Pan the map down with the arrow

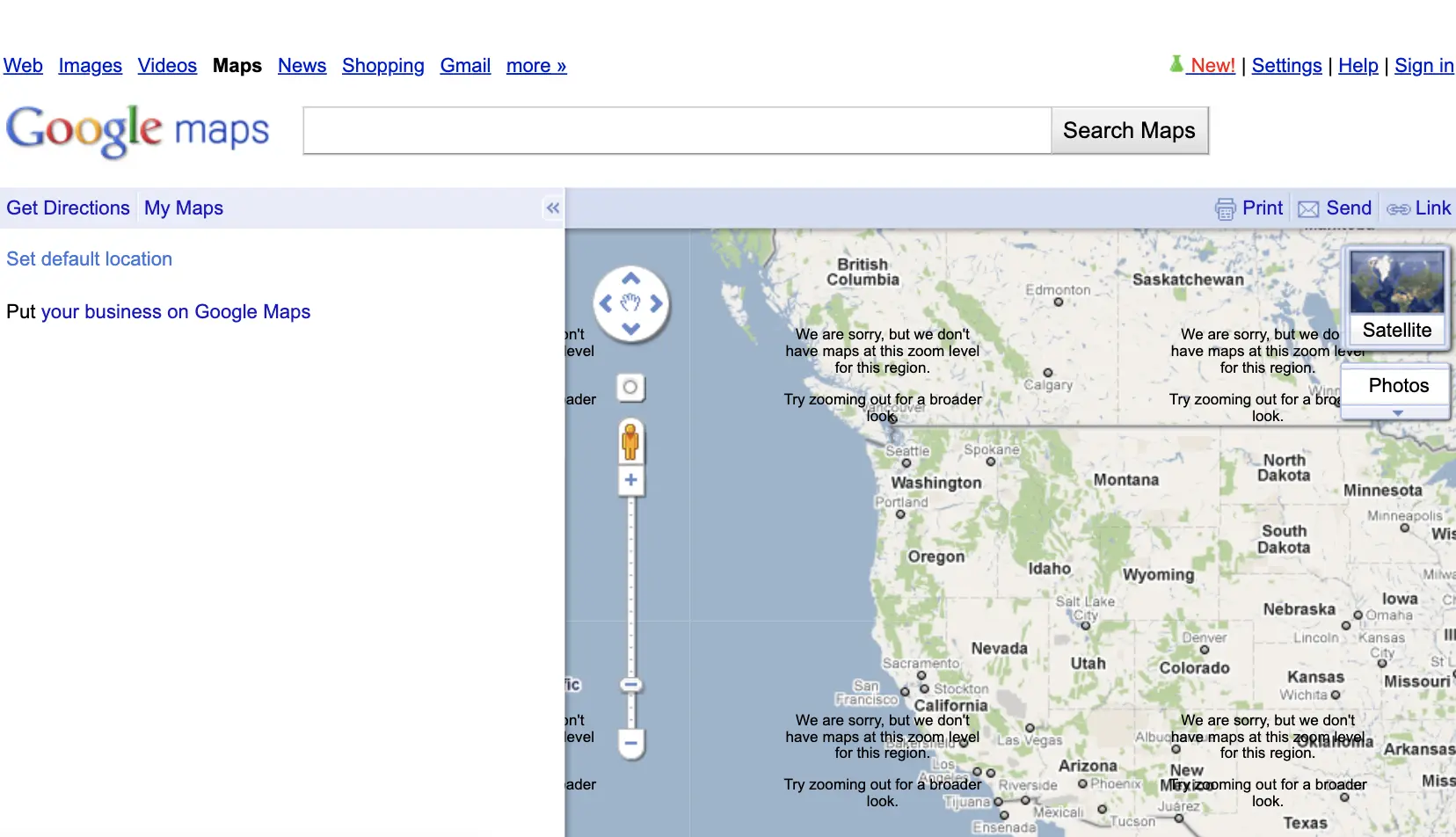[x=630, y=329]
